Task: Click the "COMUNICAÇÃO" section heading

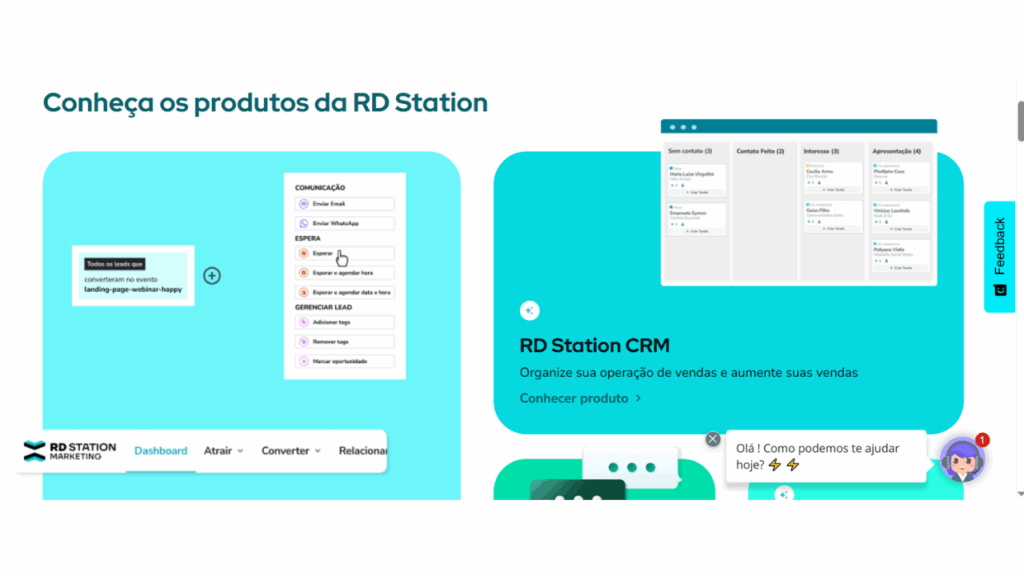Action: tap(320, 187)
